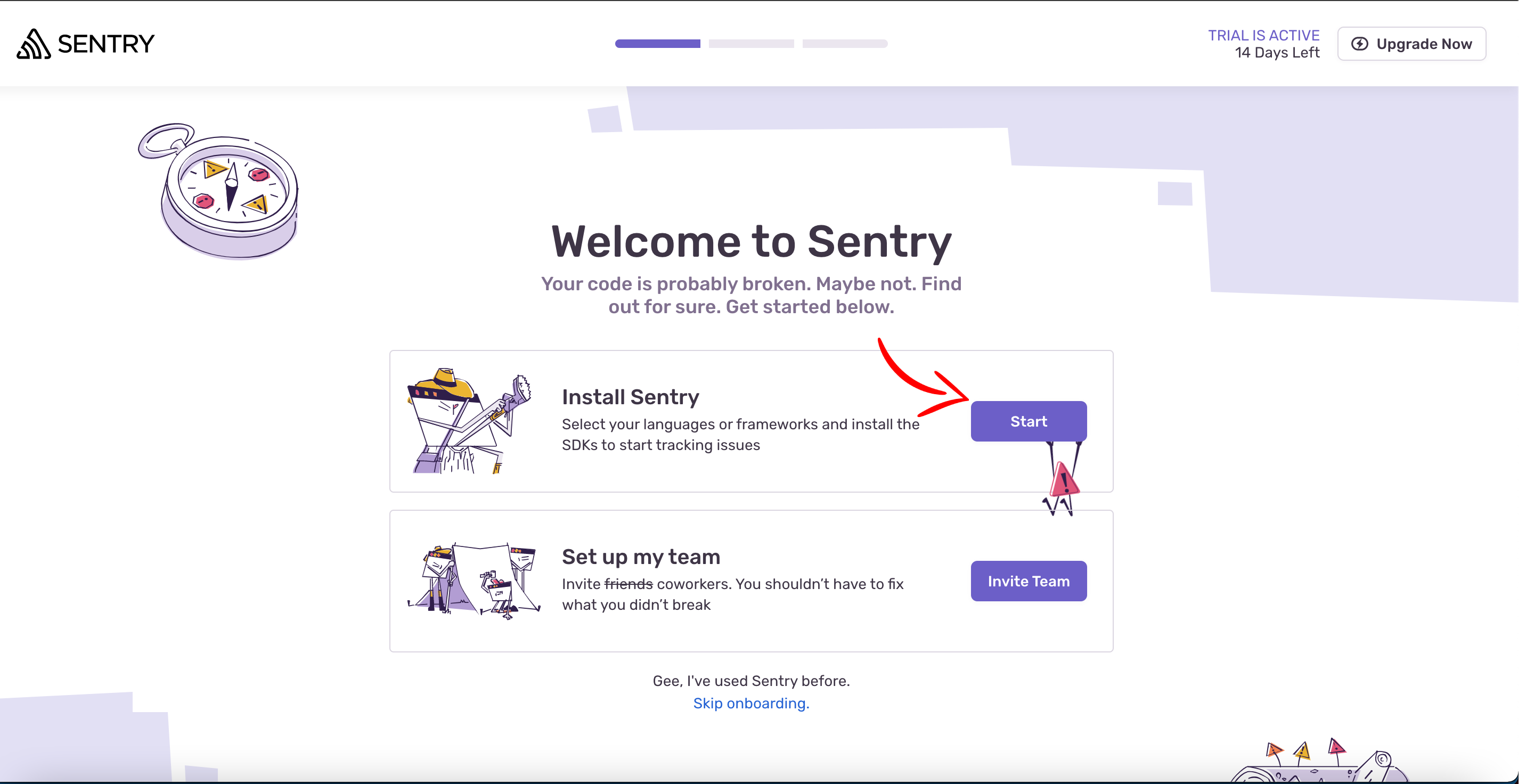Click the compass illustration
Screen dimensions: 1534x784
[219, 191]
